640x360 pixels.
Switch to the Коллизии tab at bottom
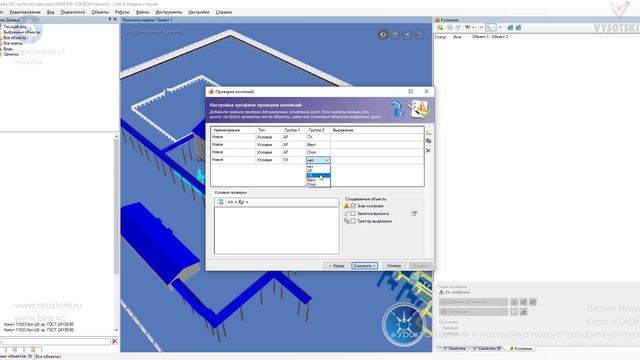(521, 349)
